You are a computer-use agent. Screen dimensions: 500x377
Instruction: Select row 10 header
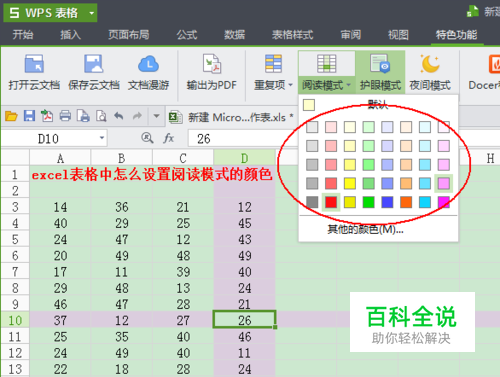pos(15,320)
